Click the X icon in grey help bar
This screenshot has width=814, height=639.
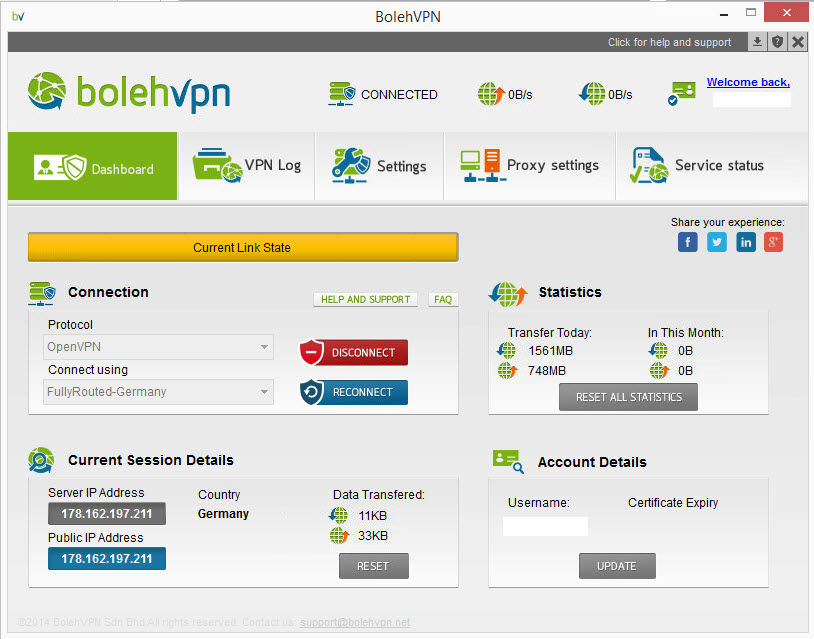pyautogui.click(x=798, y=42)
